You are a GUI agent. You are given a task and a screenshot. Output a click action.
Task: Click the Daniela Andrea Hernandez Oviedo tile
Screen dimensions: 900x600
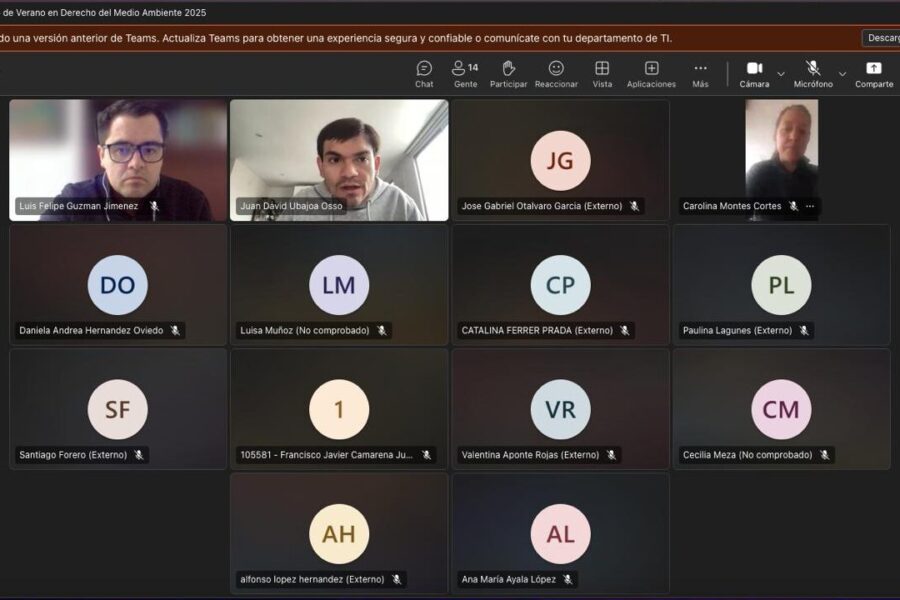pos(118,285)
